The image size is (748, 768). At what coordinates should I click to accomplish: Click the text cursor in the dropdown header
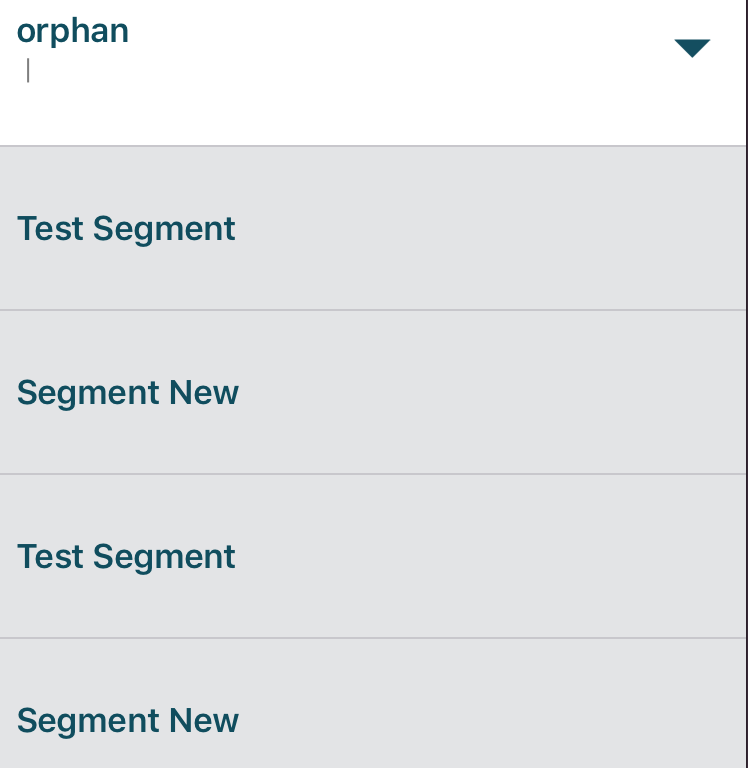tap(29, 72)
